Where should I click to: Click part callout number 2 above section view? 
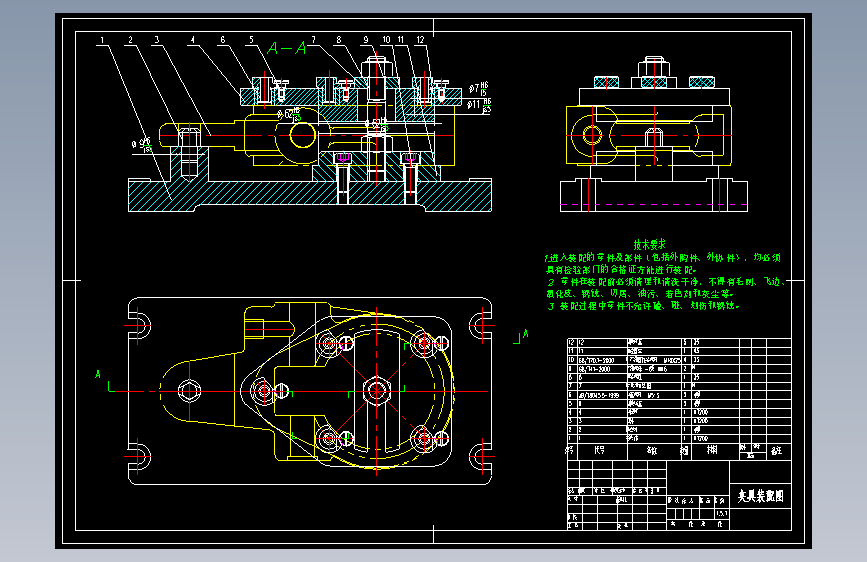click(x=130, y=40)
